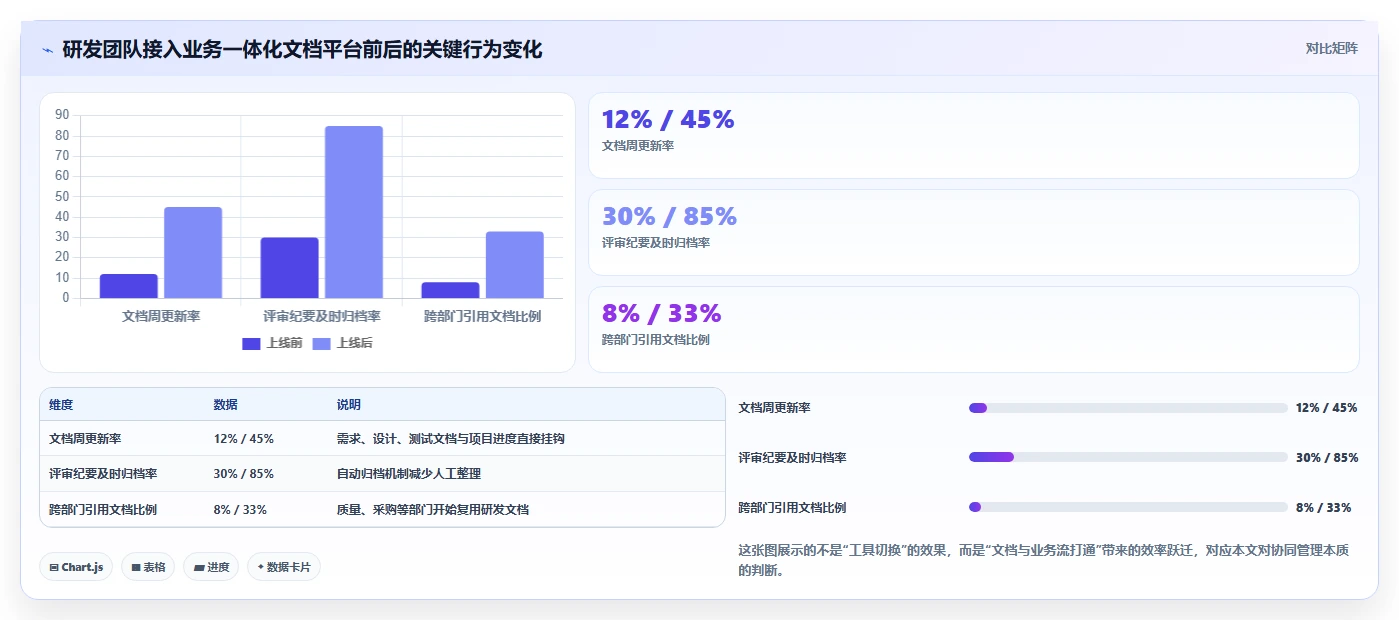This screenshot has height=620, width=1399.
Task: Click the 上线后 bar for 跨部门引用文档比例
Action: click(515, 265)
